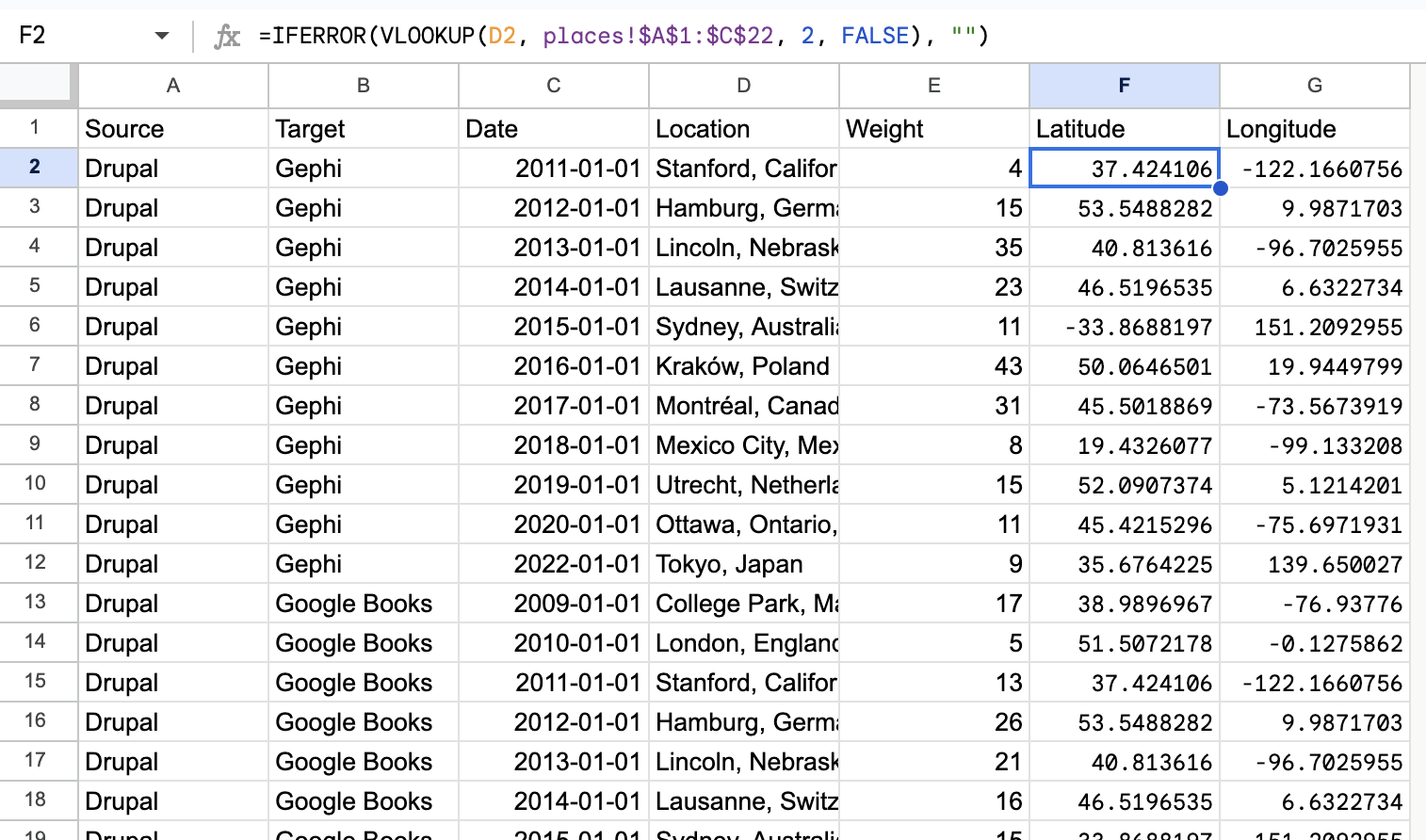Select the Kraków, Poland location cell
Viewport: 1426px width, 840px height.
click(x=743, y=366)
